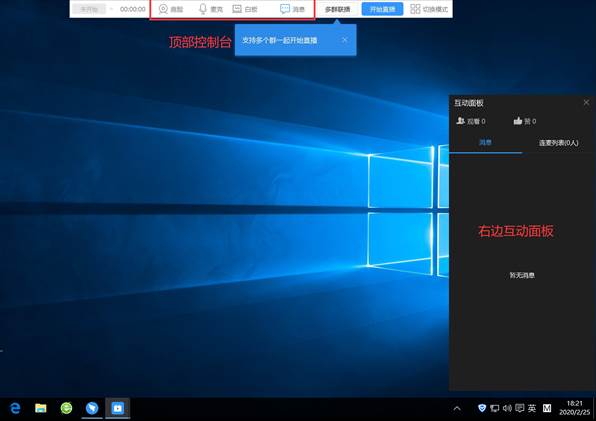Screen dimensions: 596x421
Task: Click the multi-group broadcast button
Action: click(338, 9)
